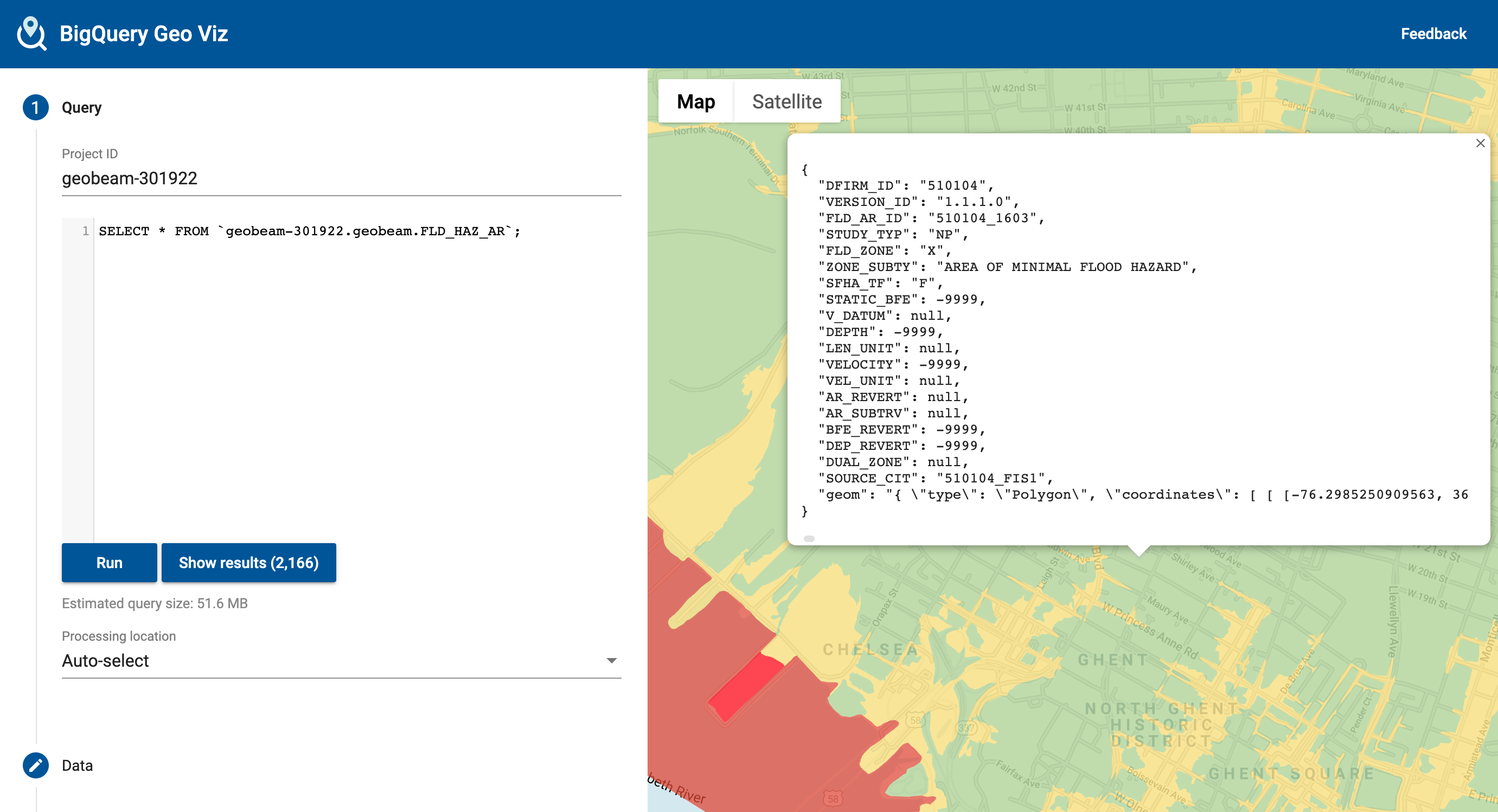
Task: Click the BigQuery Geo Viz title
Action: click(144, 34)
